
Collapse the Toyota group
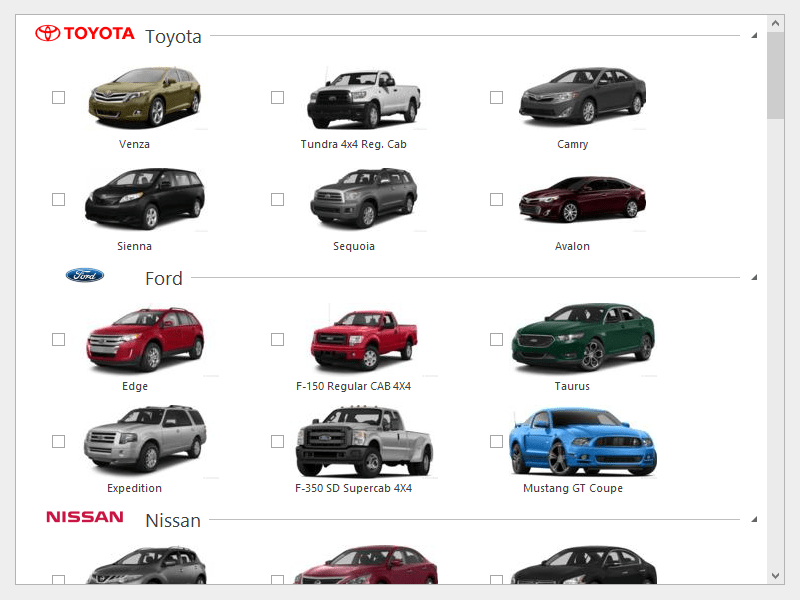(x=753, y=36)
